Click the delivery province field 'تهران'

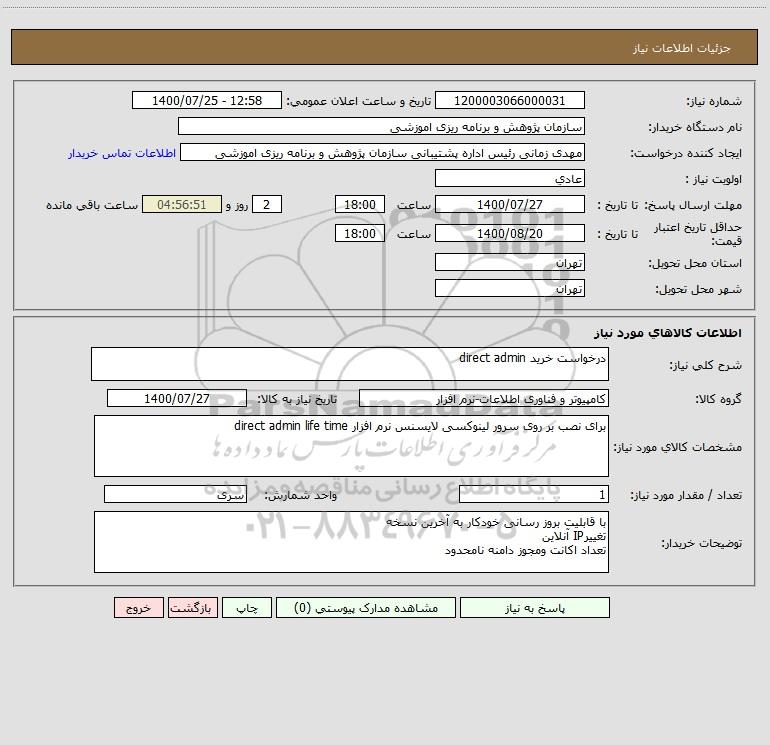tap(510, 262)
